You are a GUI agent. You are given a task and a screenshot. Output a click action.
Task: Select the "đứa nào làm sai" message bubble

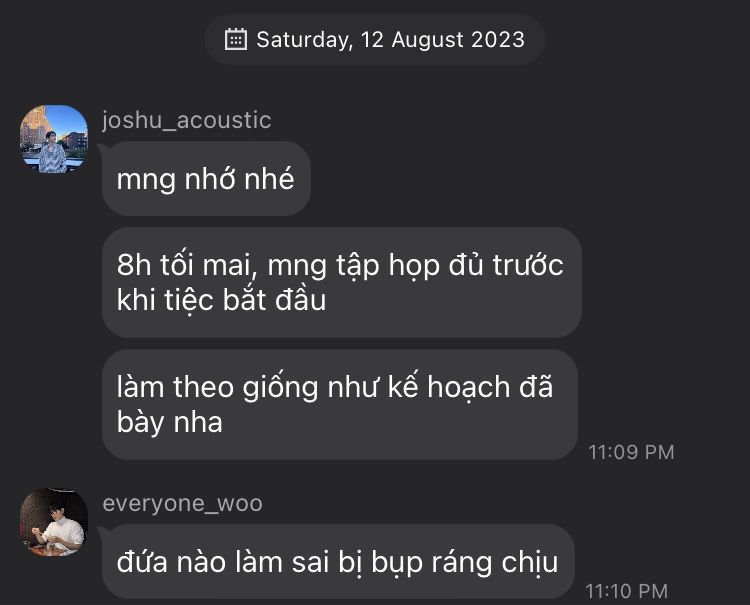tap(338, 561)
